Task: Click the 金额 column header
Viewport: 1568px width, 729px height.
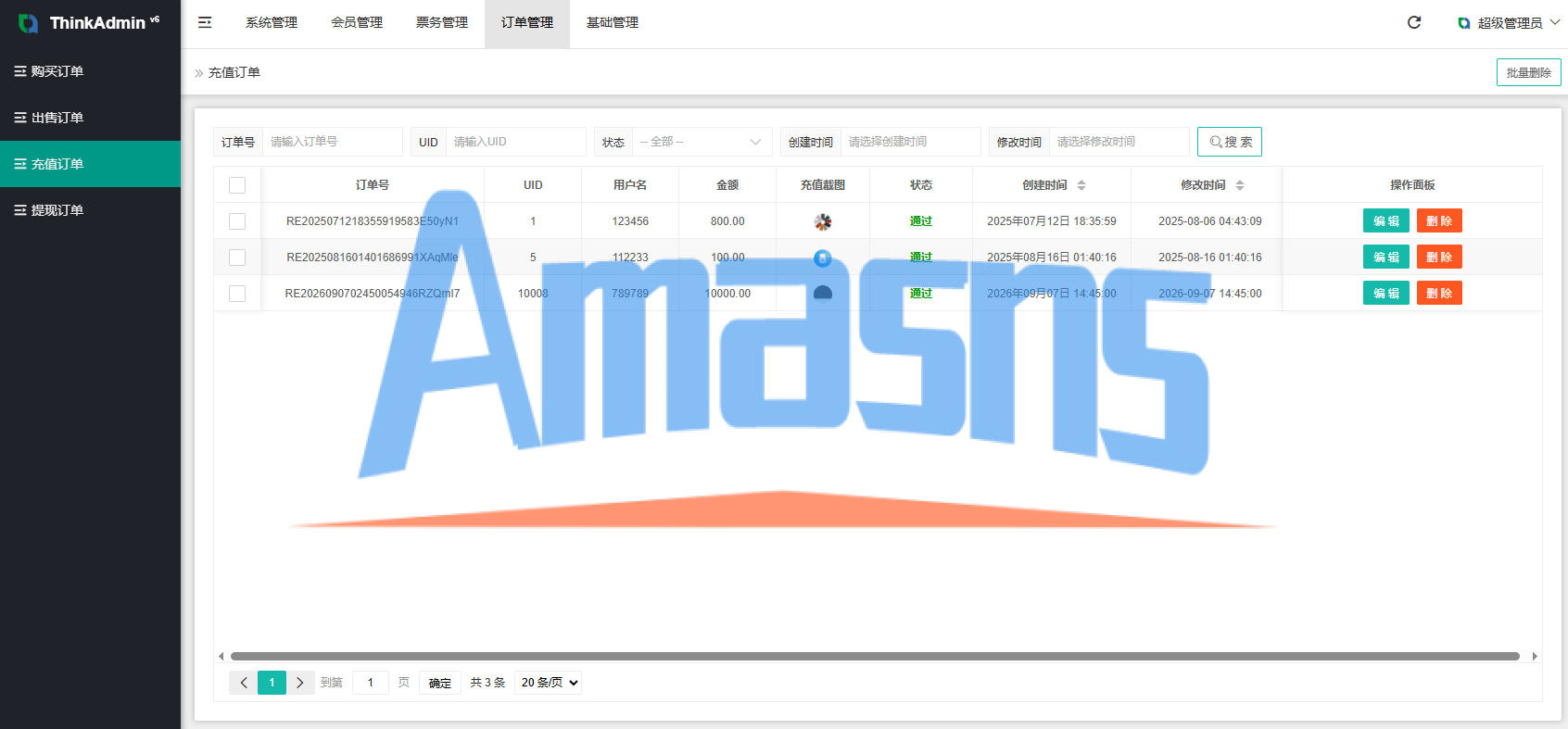Action: pyautogui.click(x=727, y=185)
